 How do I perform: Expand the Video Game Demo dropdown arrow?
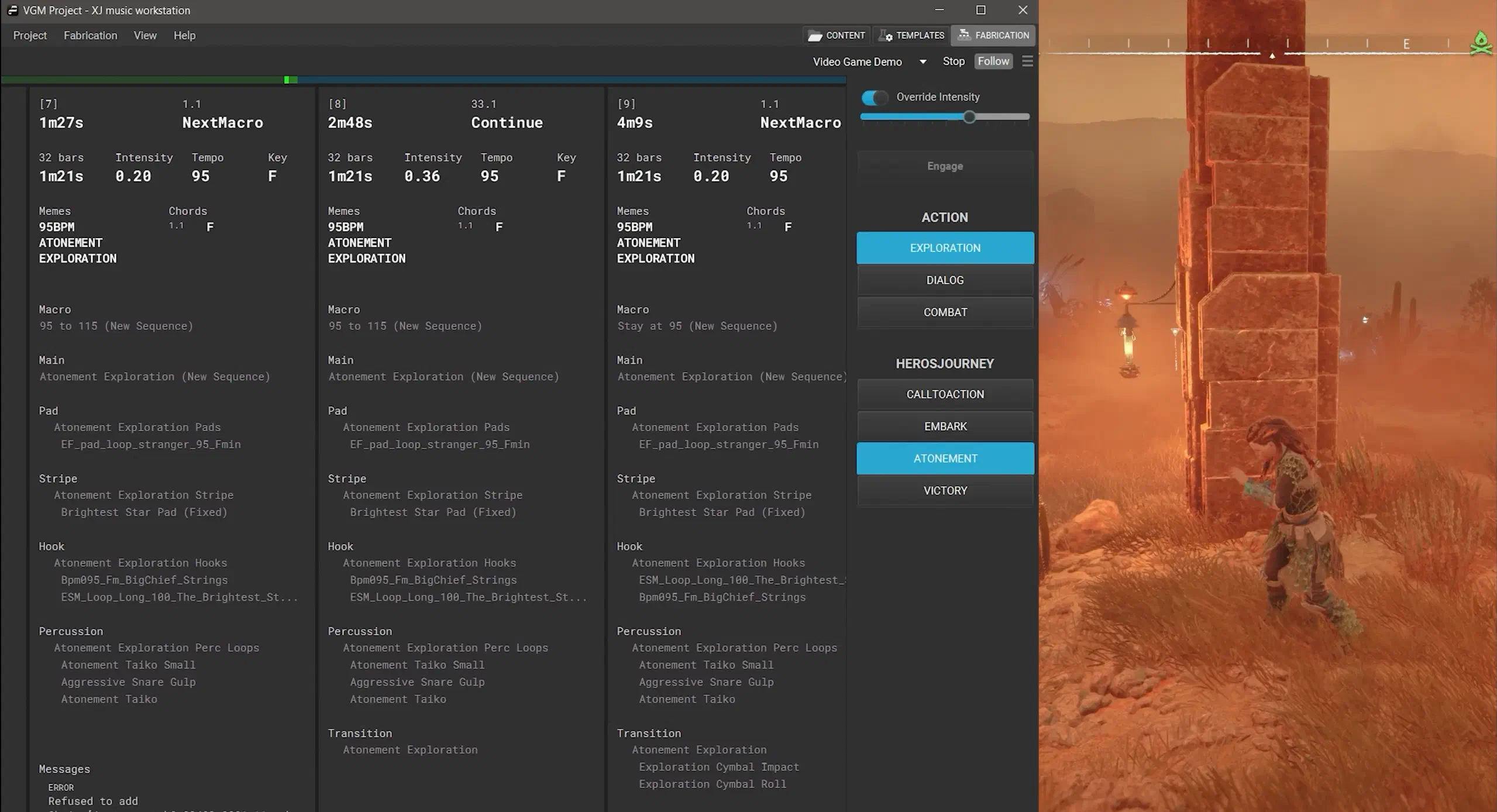(923, 62)
